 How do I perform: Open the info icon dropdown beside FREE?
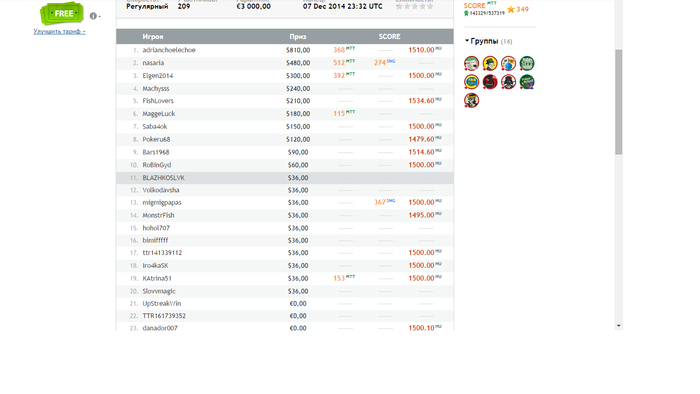94,16
